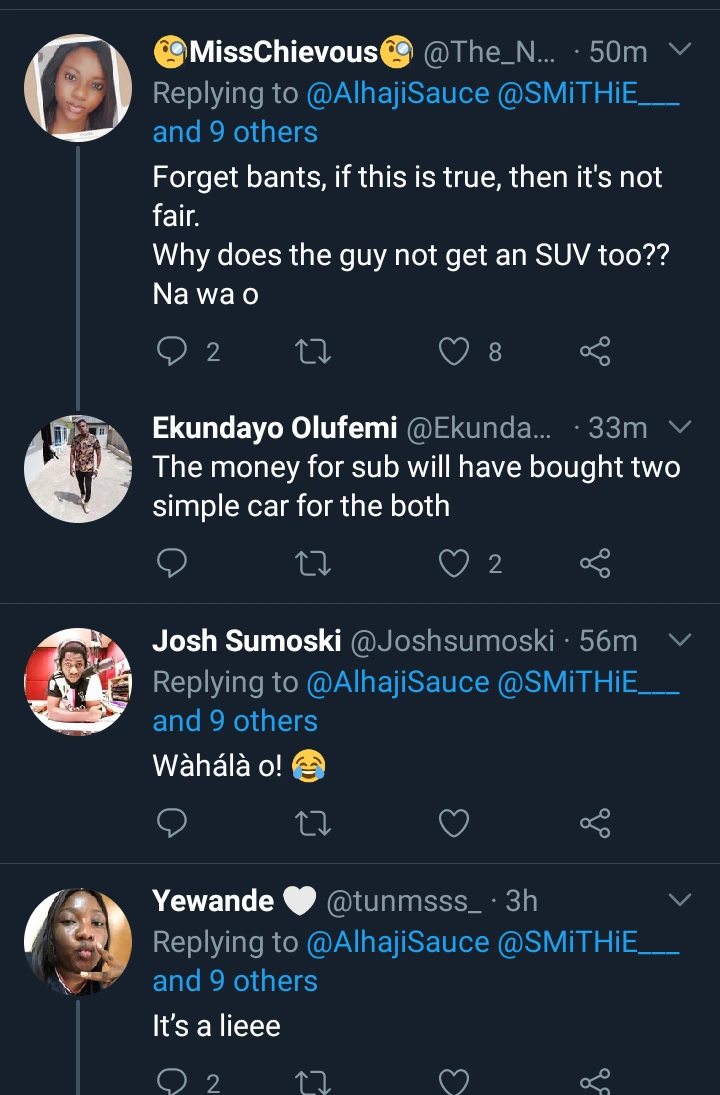The image size is (720, 1095).
Task: Like MissChievous's tweet with 8 likes
Action: 456,351
